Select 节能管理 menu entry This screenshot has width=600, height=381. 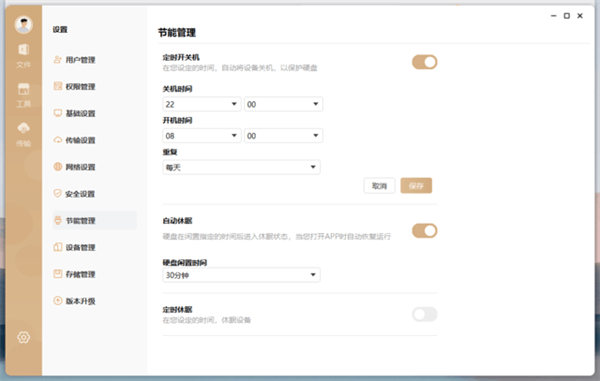click(x=95, y=220)
